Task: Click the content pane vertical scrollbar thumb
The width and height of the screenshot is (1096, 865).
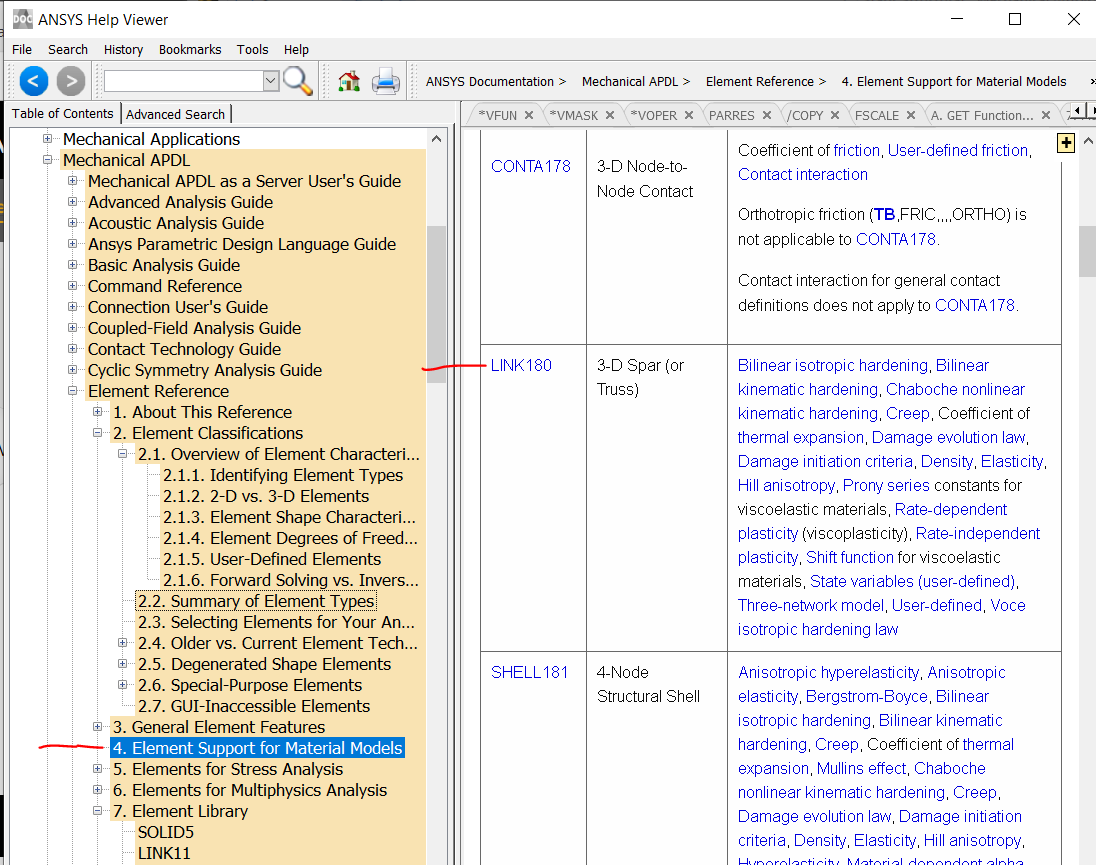Action: [1088, 252]
